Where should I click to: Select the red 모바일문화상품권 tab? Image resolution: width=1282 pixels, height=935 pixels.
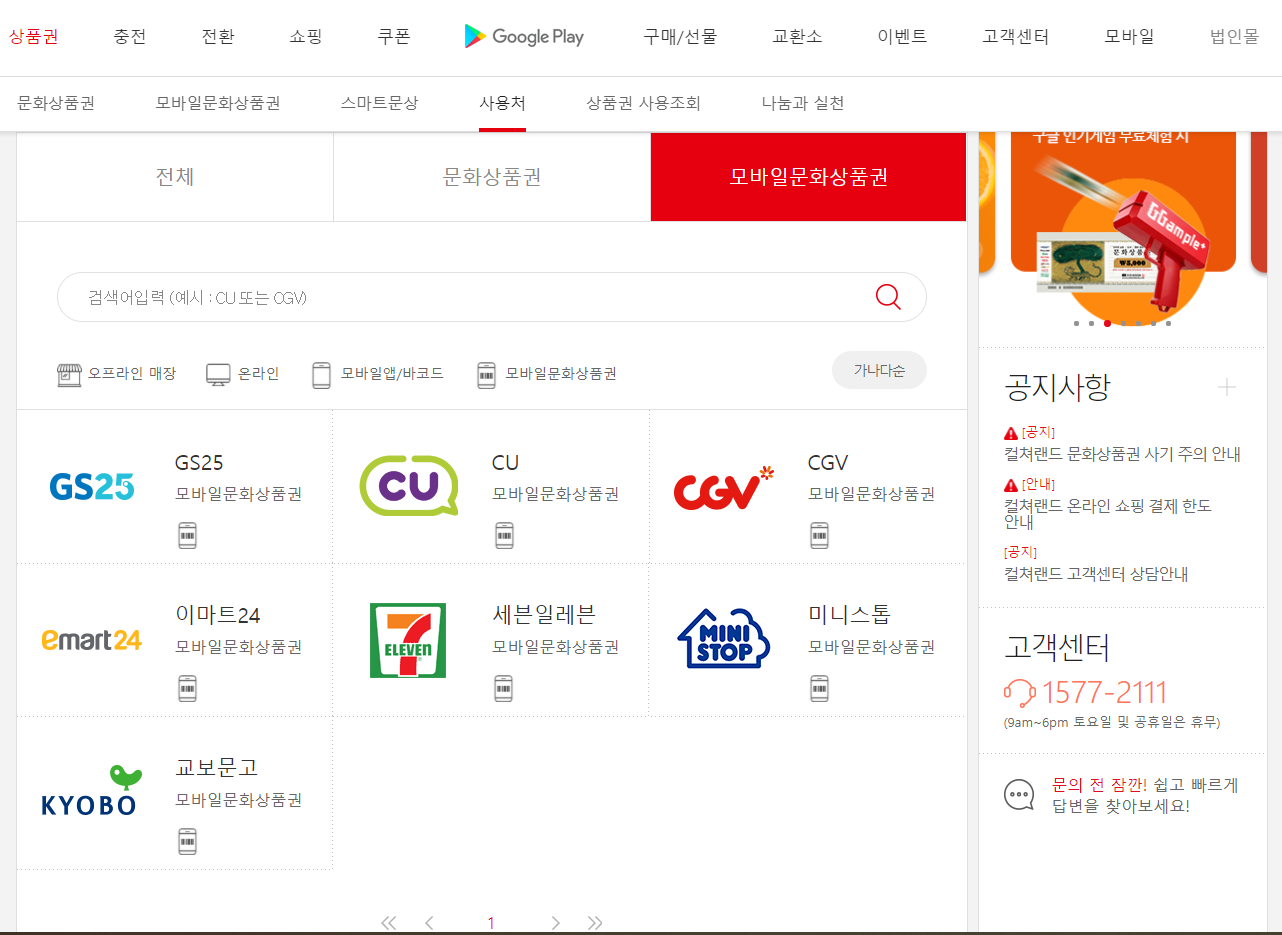(808, 177)
